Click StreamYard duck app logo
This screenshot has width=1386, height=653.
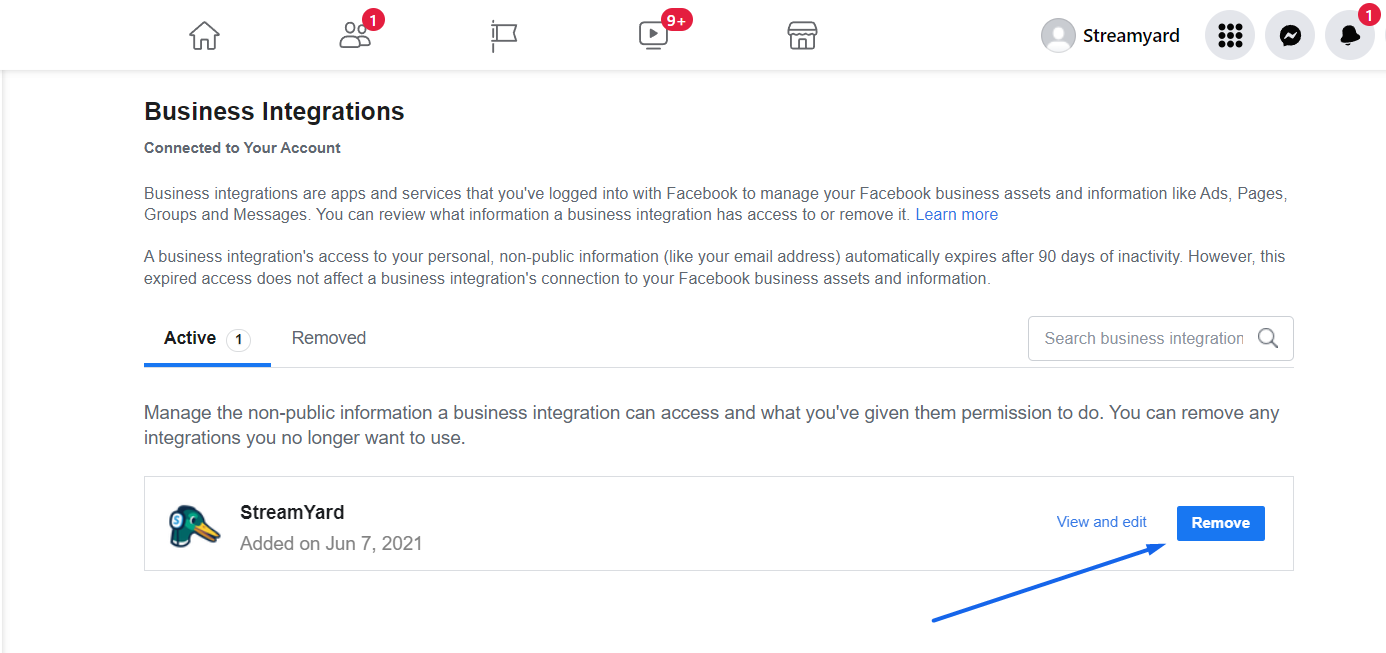tap(194, 525)
